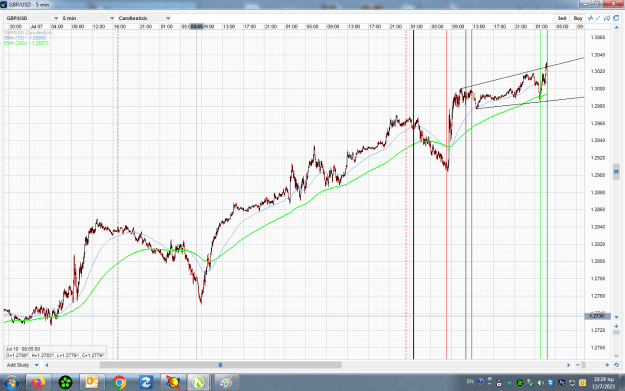The image size is (625, 391).
Task: Click the taskbar clock showing 13/7/2023
Action: (x=603, y=383)
